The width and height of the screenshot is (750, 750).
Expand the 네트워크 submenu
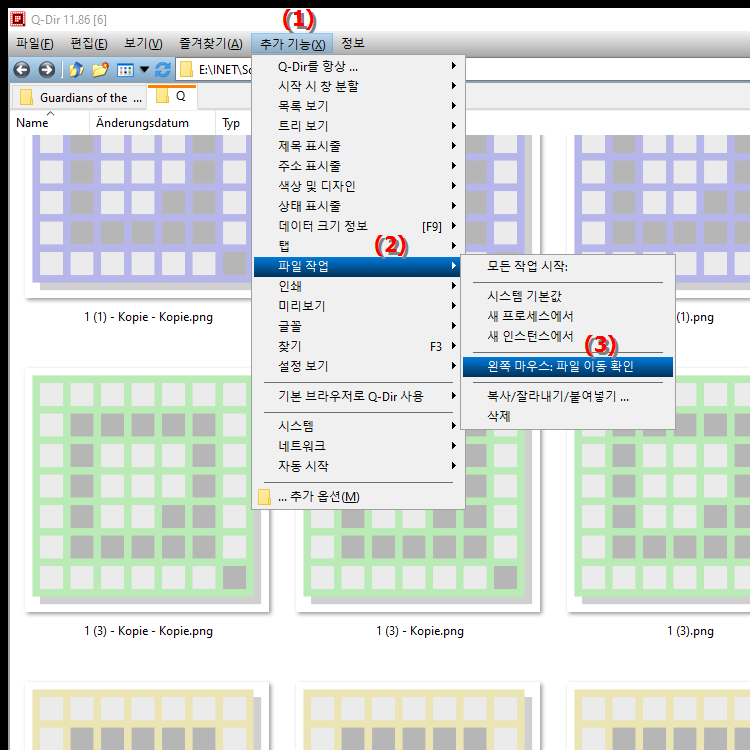(x=358, y=446)
